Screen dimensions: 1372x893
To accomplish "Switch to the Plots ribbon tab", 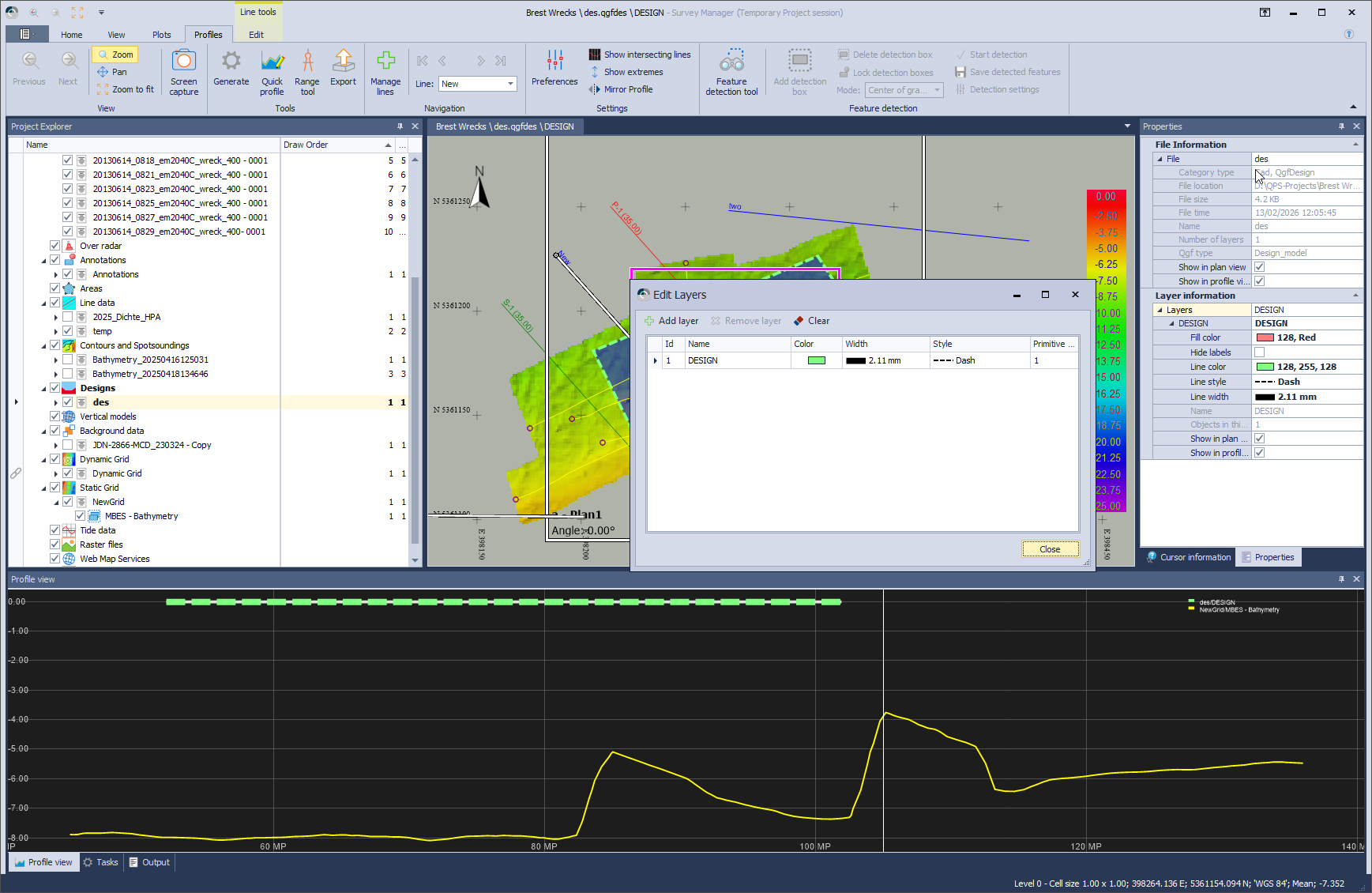I will coord(161,35).
